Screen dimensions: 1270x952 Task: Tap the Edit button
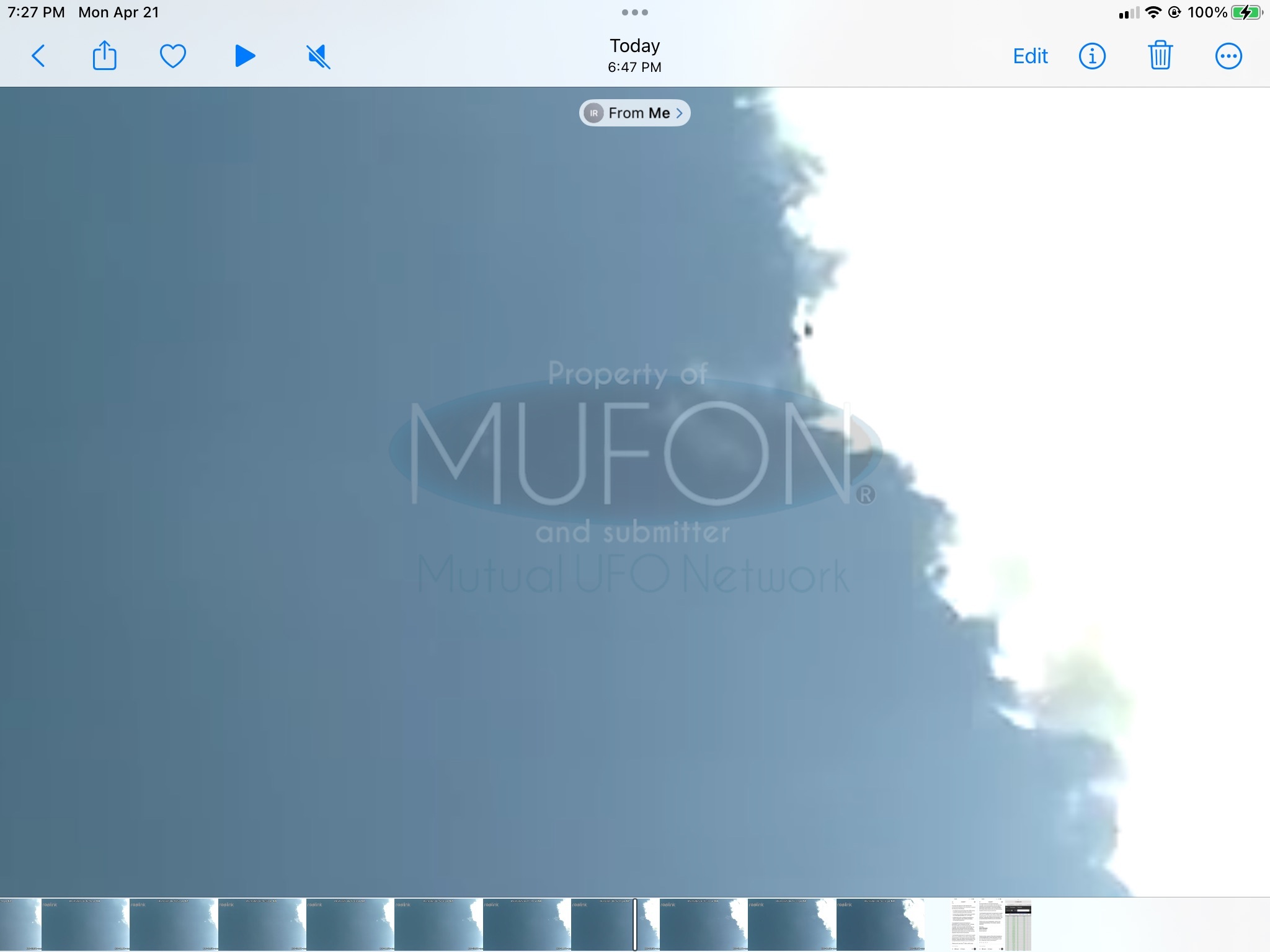(x=1030, y=56)
